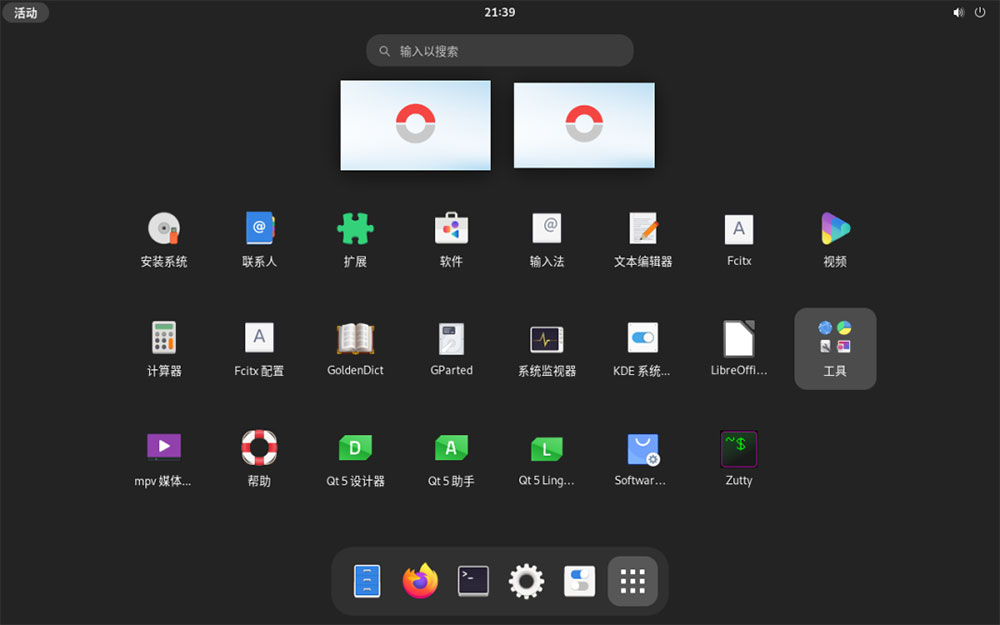Open the 帮助 help app

coord(260,459)
